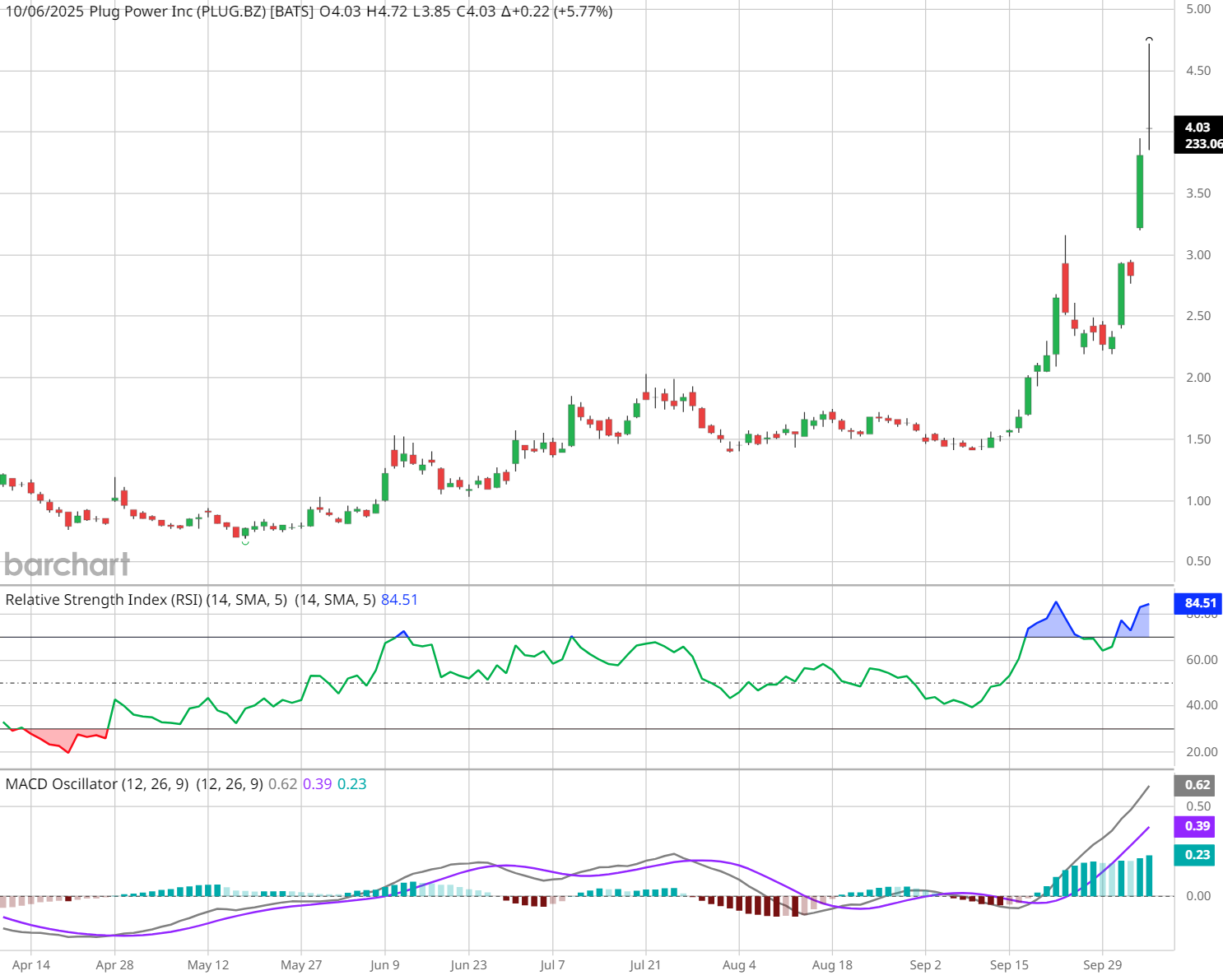Viewport: 1223px width, 980px height.
Task: Click the 40.00 RSI axis label
Action: click(1202, 705)
